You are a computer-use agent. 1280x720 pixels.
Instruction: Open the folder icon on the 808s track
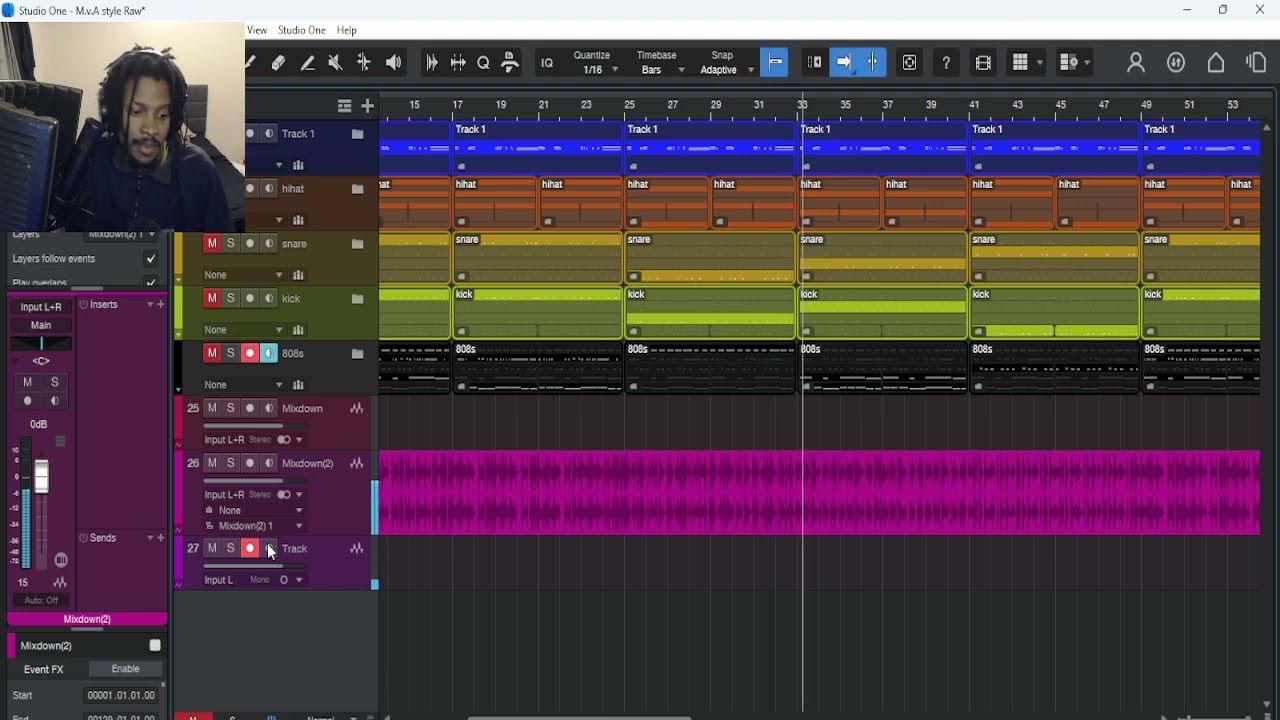tap(357, 354)
